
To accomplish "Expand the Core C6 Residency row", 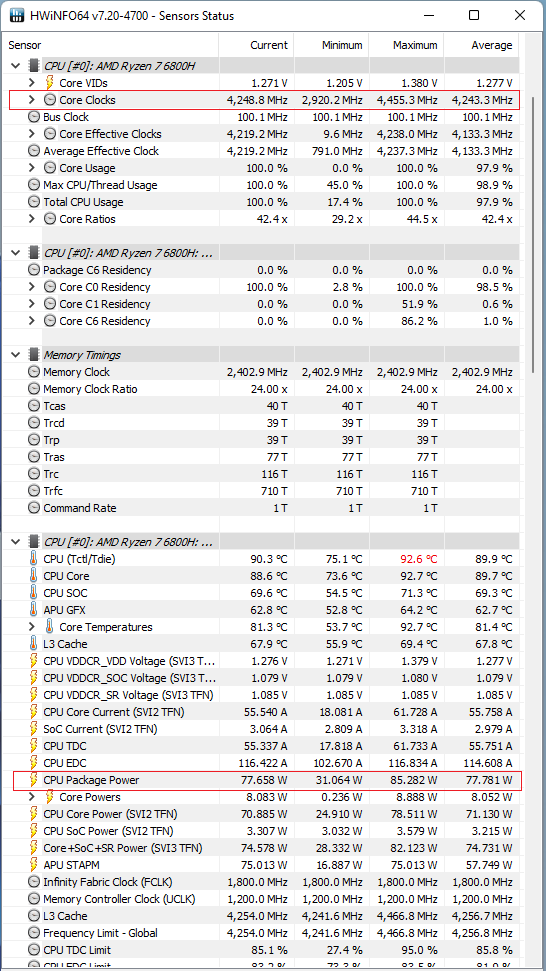I will click(x=32, y=321).
